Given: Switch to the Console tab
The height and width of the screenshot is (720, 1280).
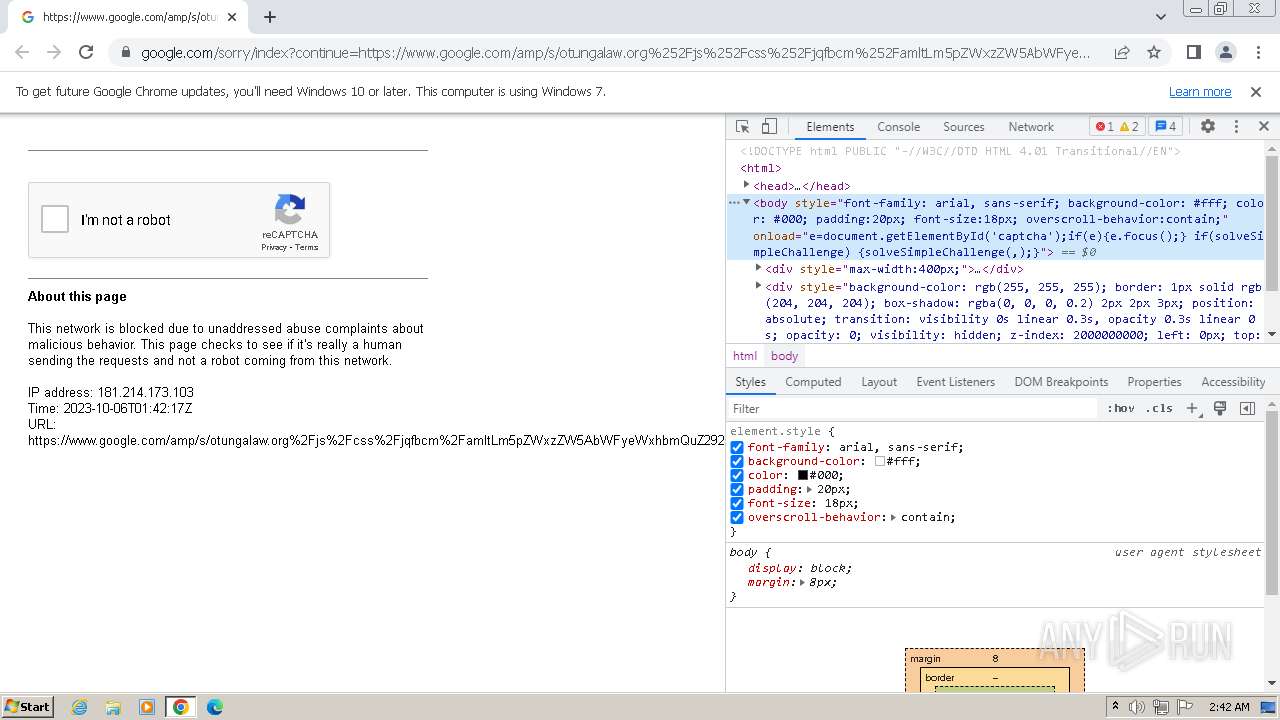Looking at the screenshot, I should click(898, 127).
